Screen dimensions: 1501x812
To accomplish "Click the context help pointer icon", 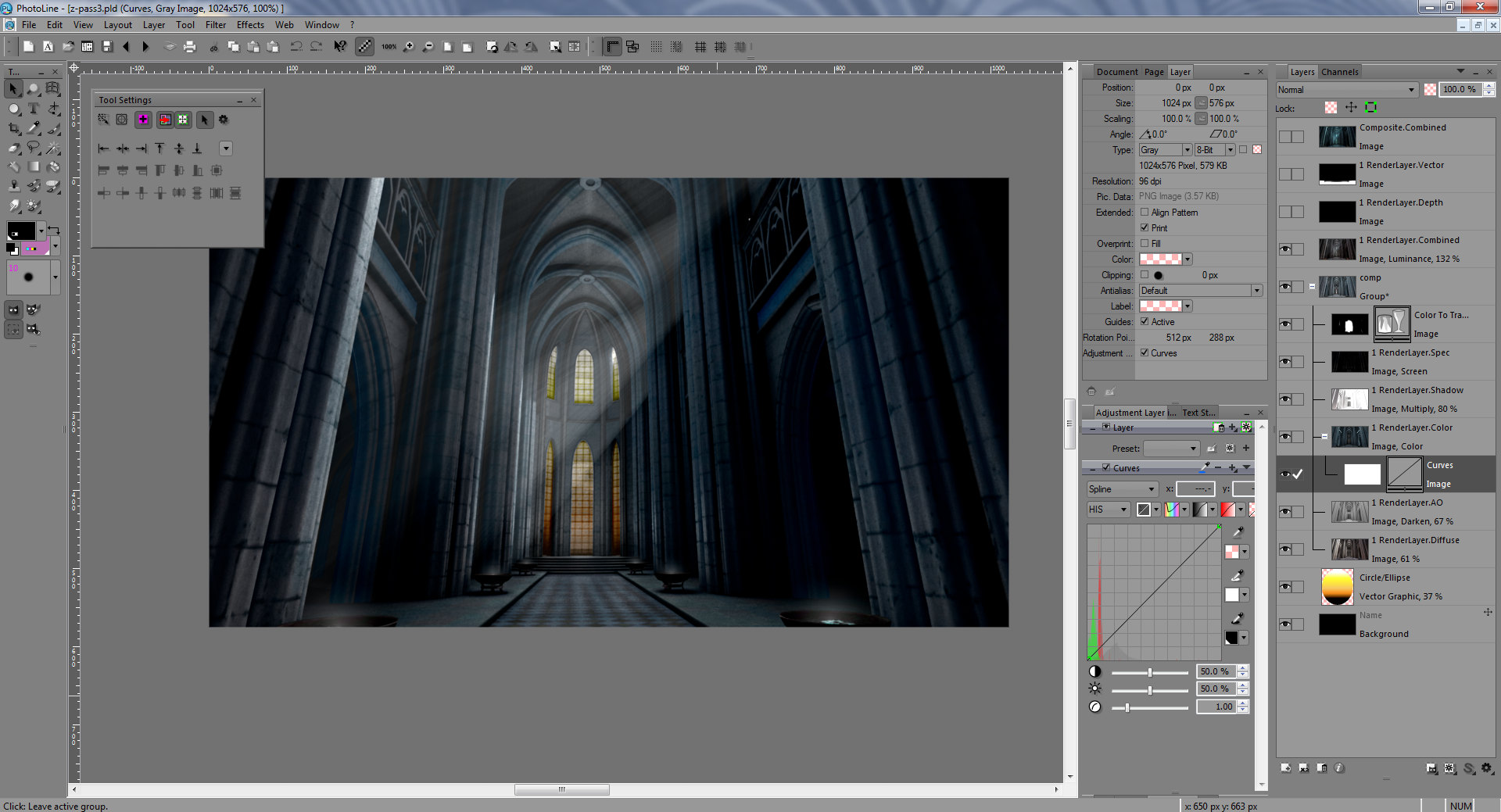I will (x=340, y=47).
